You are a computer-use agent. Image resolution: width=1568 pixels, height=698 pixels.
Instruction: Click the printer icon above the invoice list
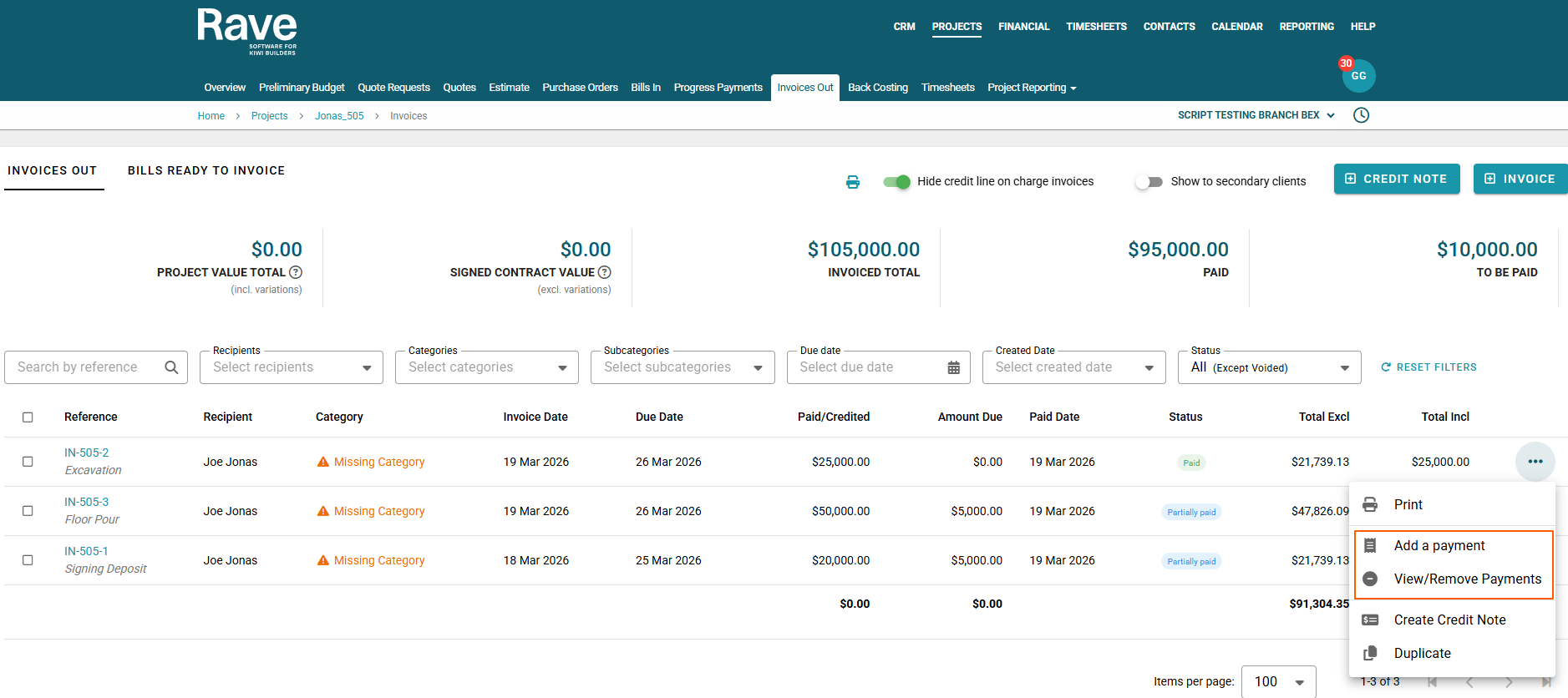(852, 182)
